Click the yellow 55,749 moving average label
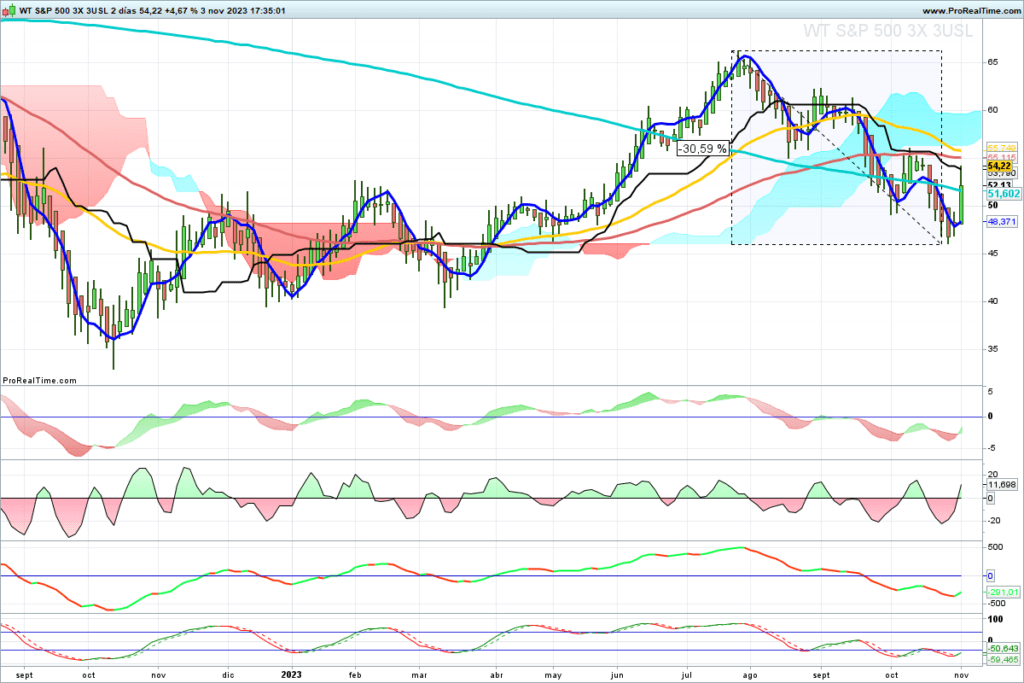Viewport: 1024px width, 683px height. [x=1001, y=149]
